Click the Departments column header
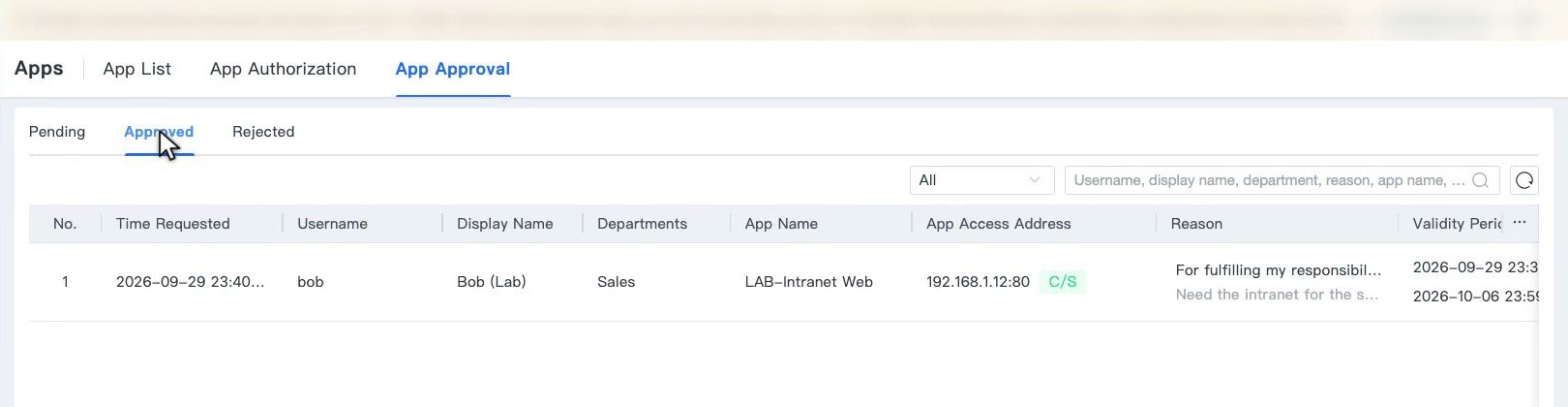 click(x=642, y=224)
